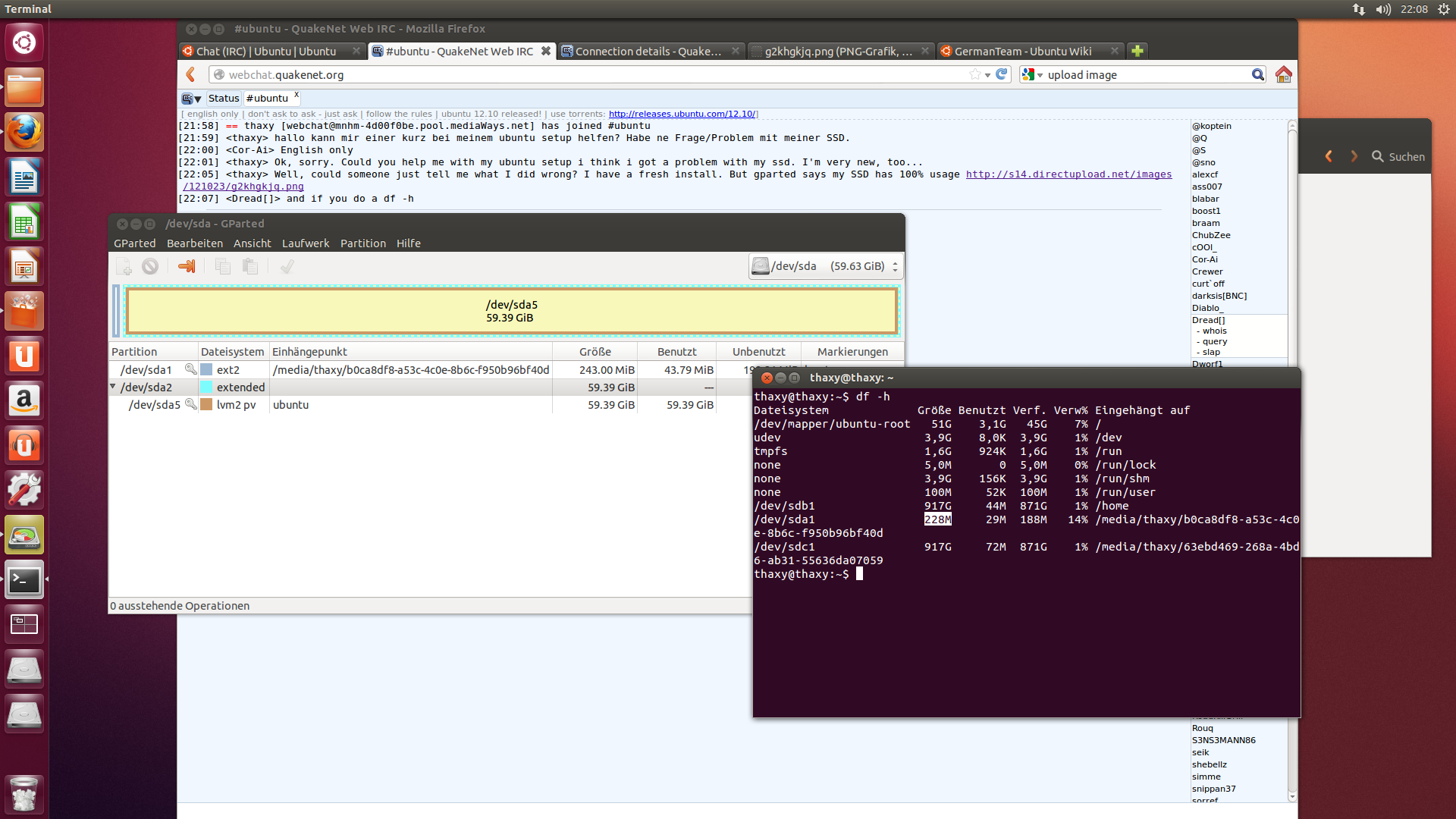Click GParted paste partition toolbar icon
The height and width of the screenshot is (819, 1456).
[249, 266]
